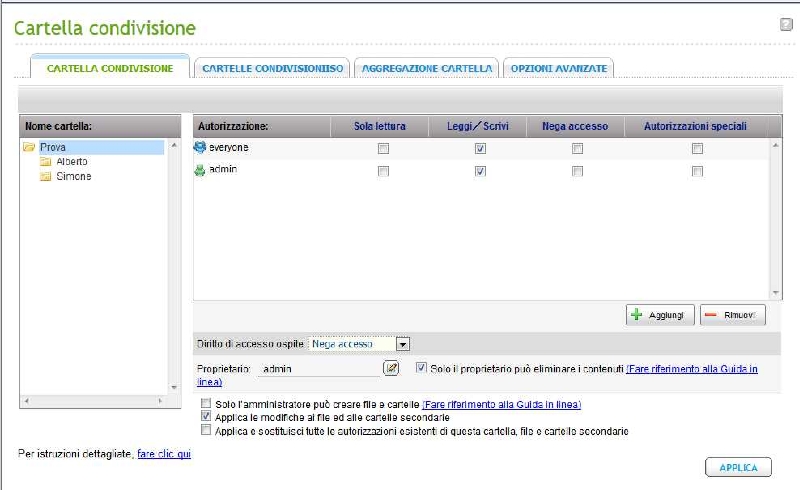Switch to Aggregazione Cartella tab

point(428,68)
